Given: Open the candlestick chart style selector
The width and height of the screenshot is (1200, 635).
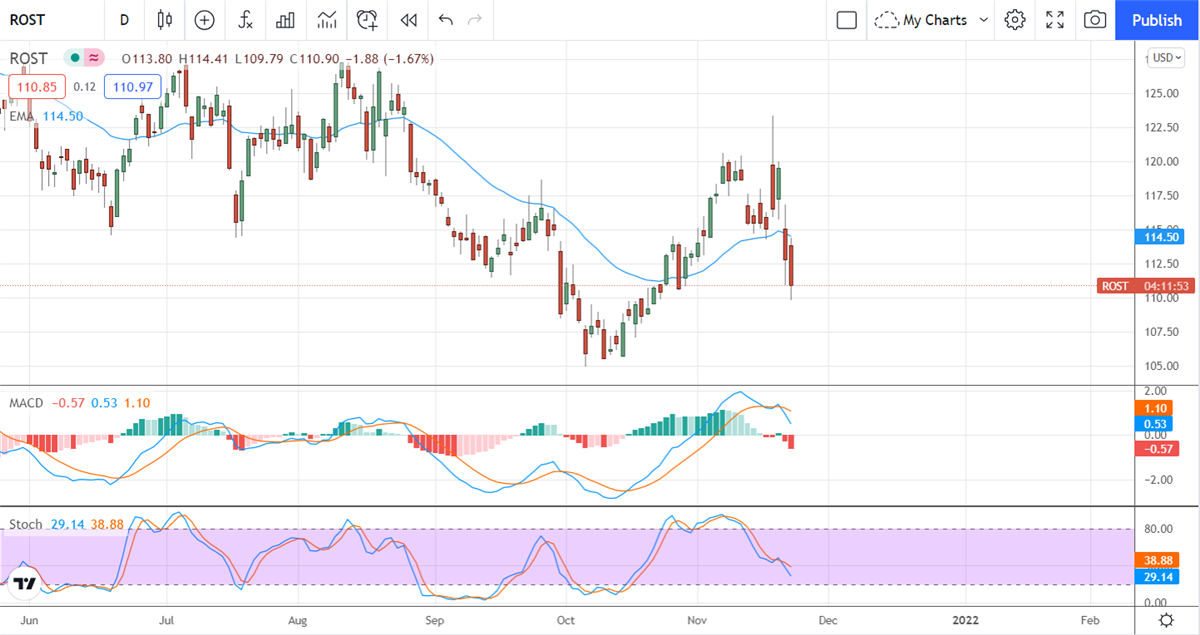Looking at the screenshot, I should (165, 20).
